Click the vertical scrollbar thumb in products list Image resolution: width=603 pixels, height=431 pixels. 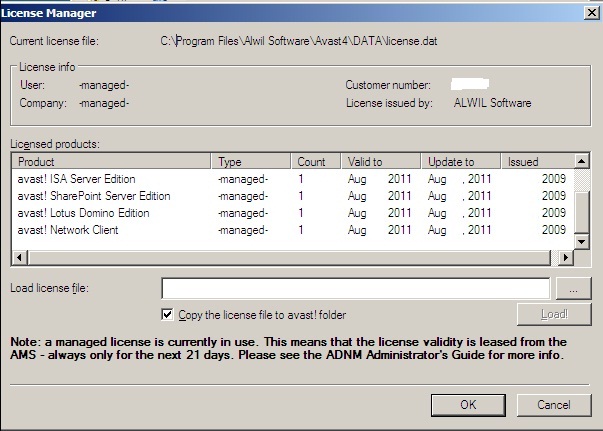[581, 212]
